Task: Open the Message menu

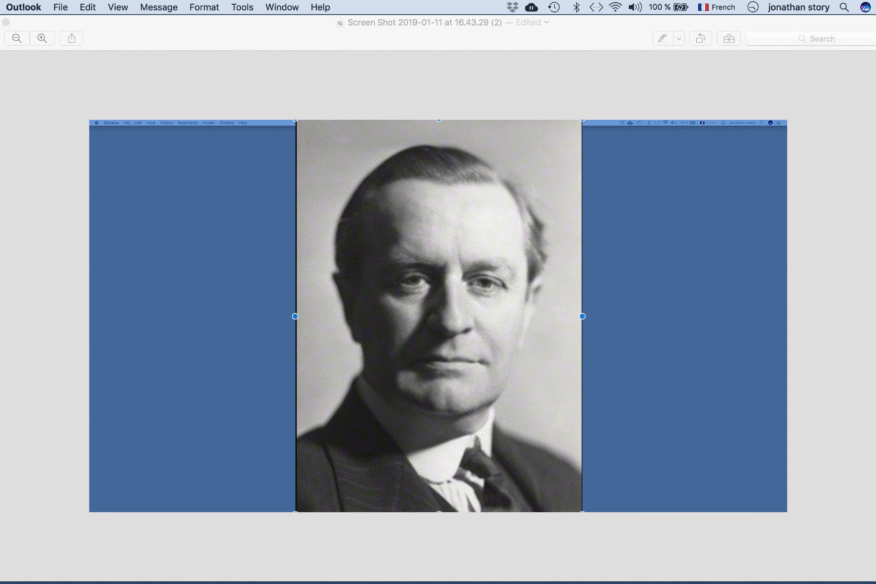Action: click(158, 7)
